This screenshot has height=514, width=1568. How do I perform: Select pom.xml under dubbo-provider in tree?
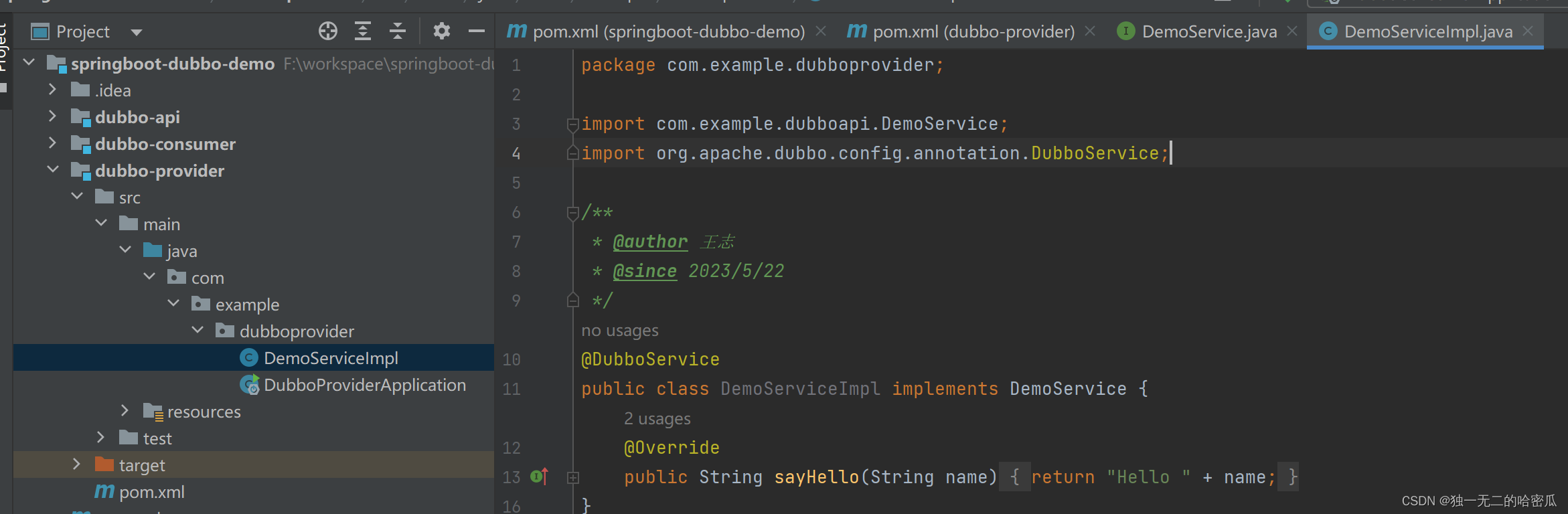[254, 491]
